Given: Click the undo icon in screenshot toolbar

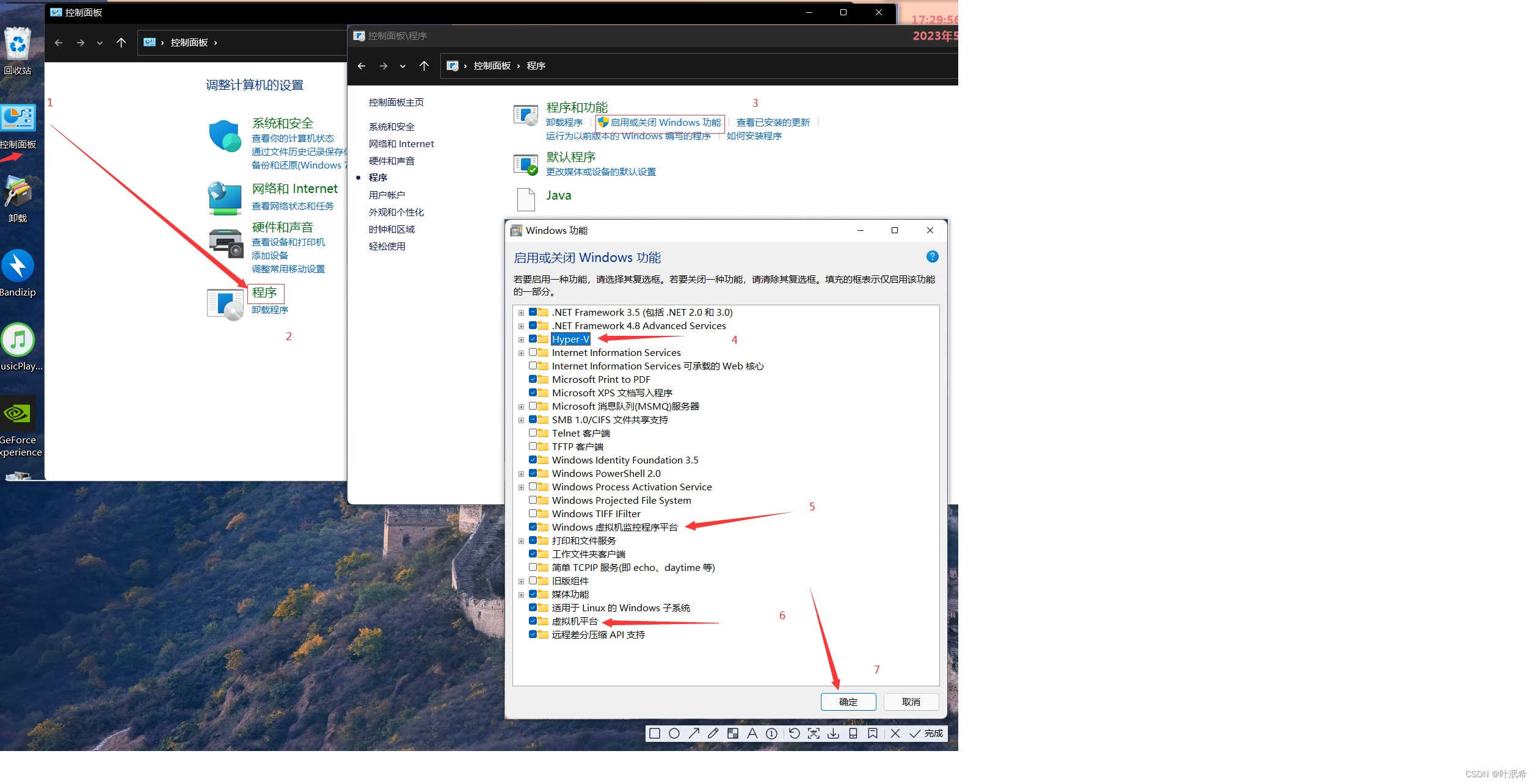Looking at the screenshot, I should coord(795,733).
